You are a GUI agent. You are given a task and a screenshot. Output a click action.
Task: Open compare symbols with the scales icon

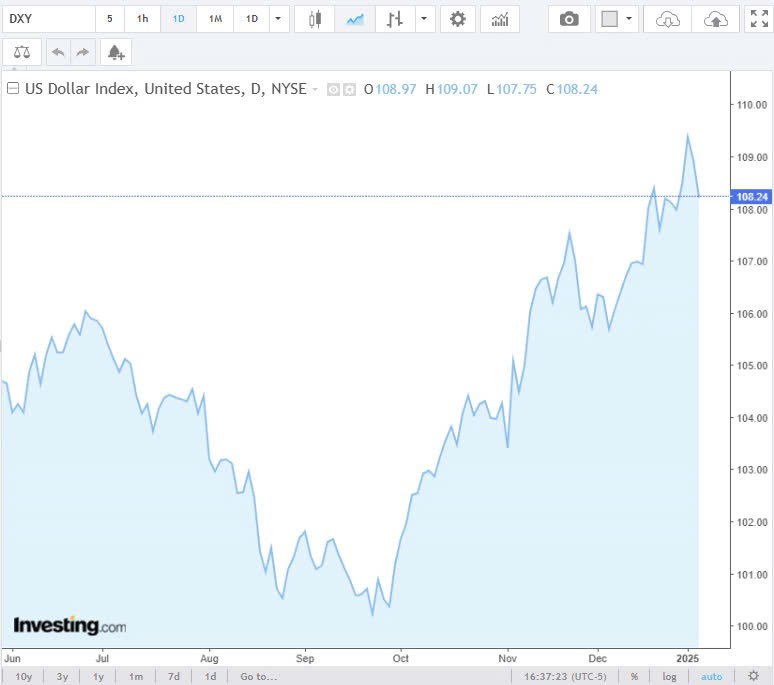[x=22, y=52]
